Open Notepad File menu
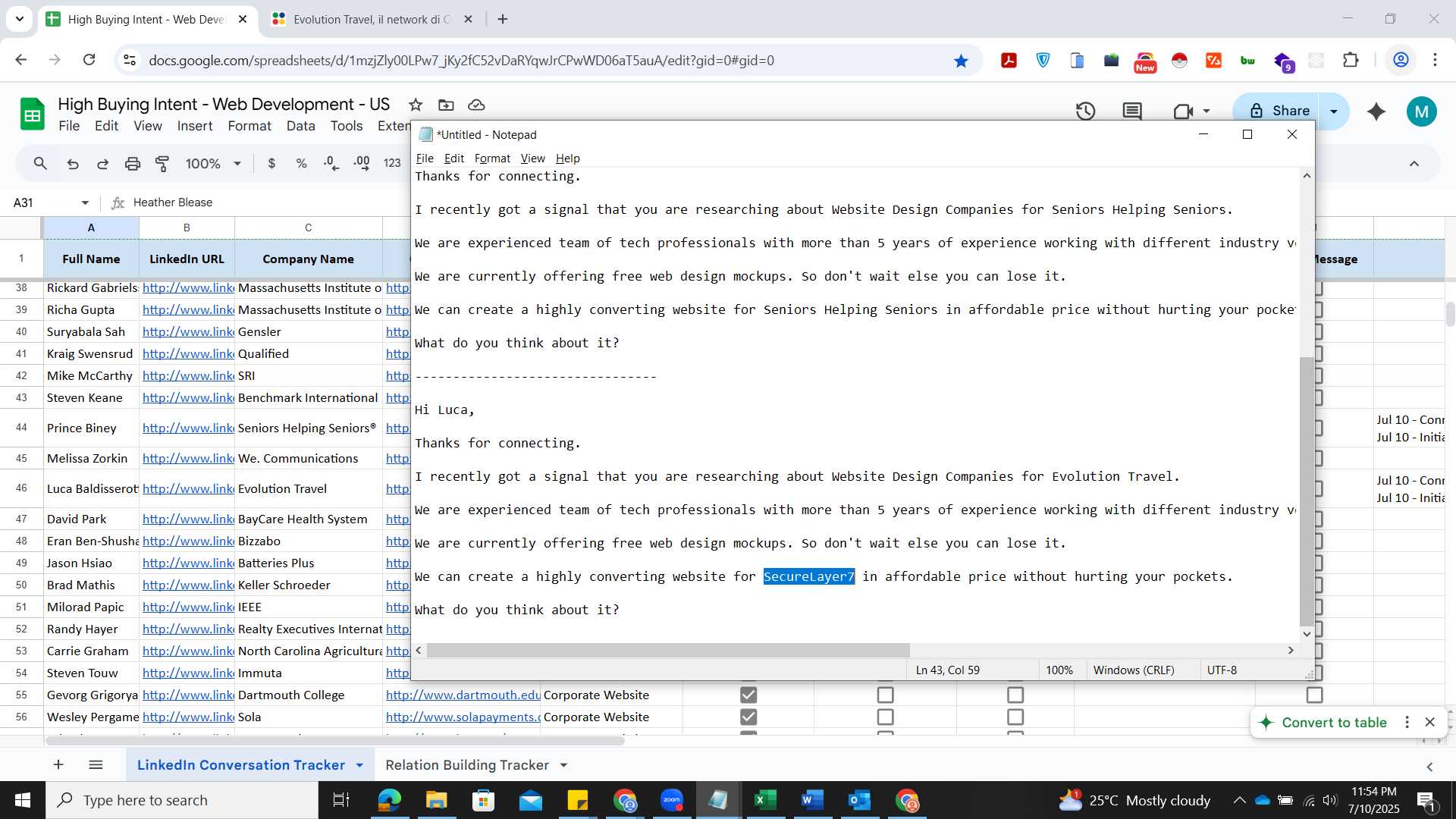The width and height of the screenshot is (1456, 819). (425, 158)
